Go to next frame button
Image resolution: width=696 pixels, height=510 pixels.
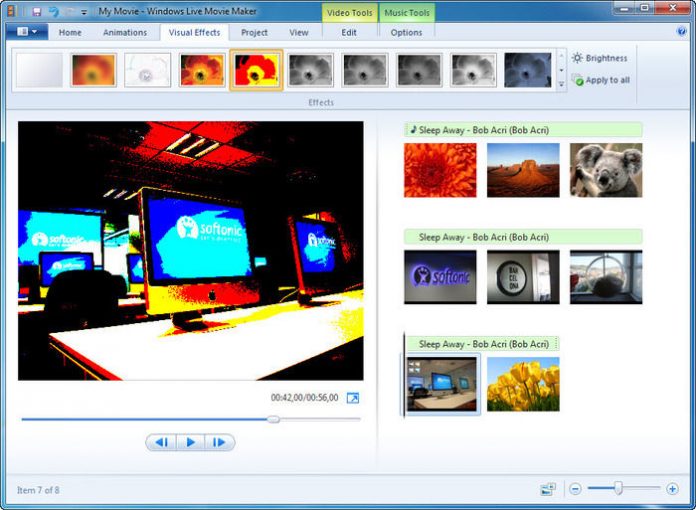coord(219,442)
